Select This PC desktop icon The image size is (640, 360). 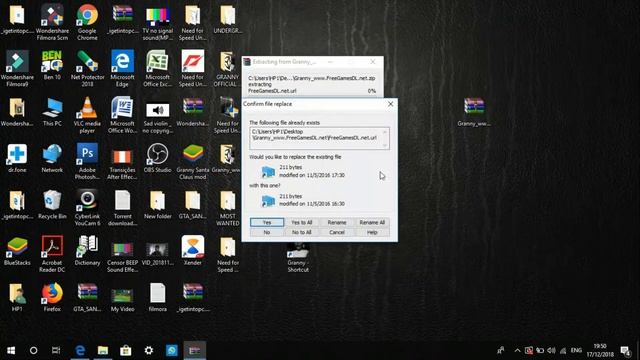coord(52,112)
